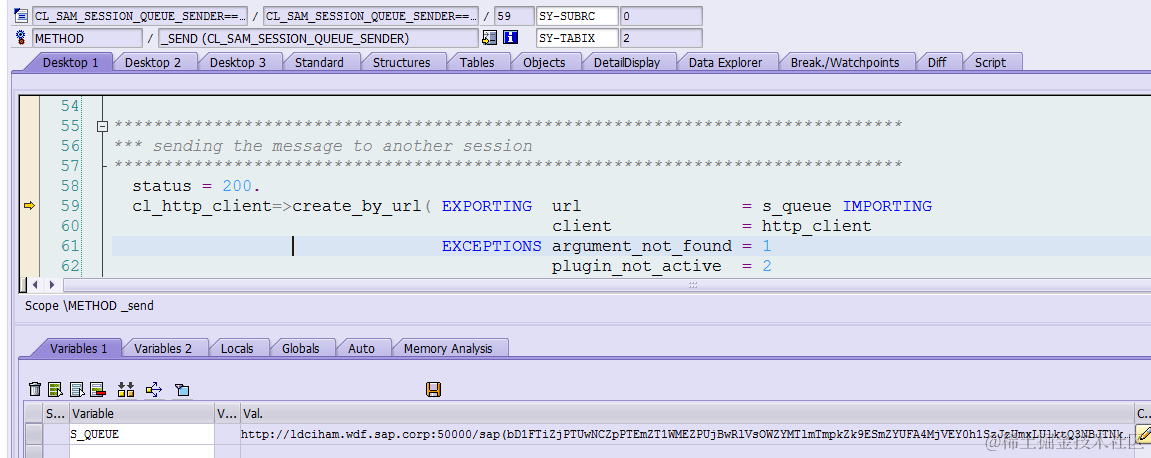Screen dimensions: 1151x458
Task: Click 'argument_not_found' on line 61
Action: tap(642, 246)
